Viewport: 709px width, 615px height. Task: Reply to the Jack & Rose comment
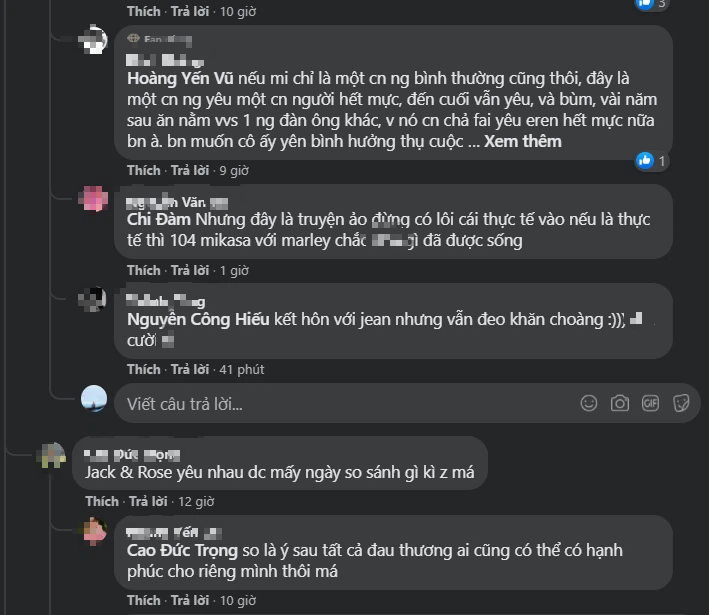pyautogui.click(x=147, y=500)
